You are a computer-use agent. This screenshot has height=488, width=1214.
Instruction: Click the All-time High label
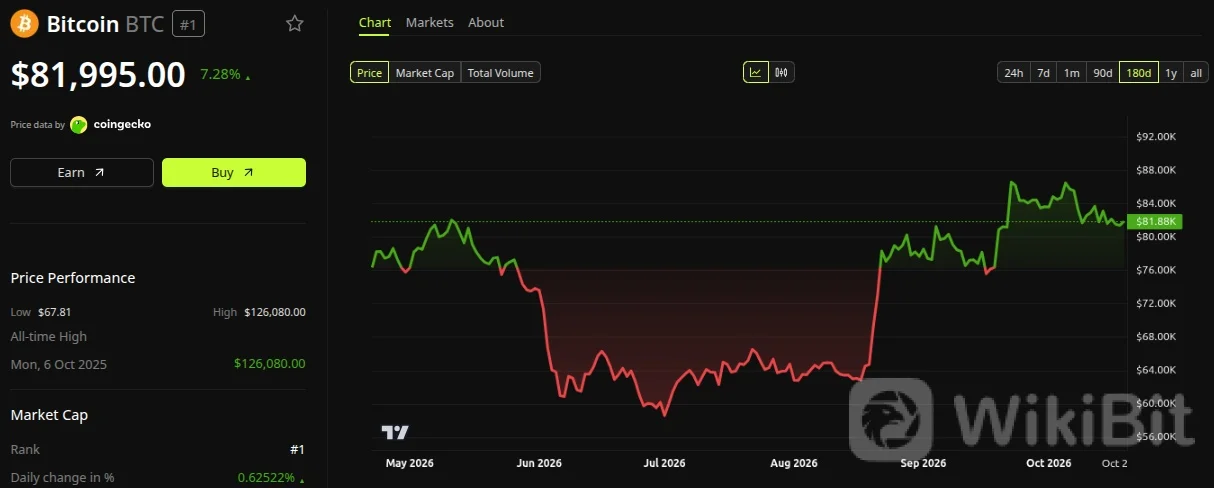[48, 337]
